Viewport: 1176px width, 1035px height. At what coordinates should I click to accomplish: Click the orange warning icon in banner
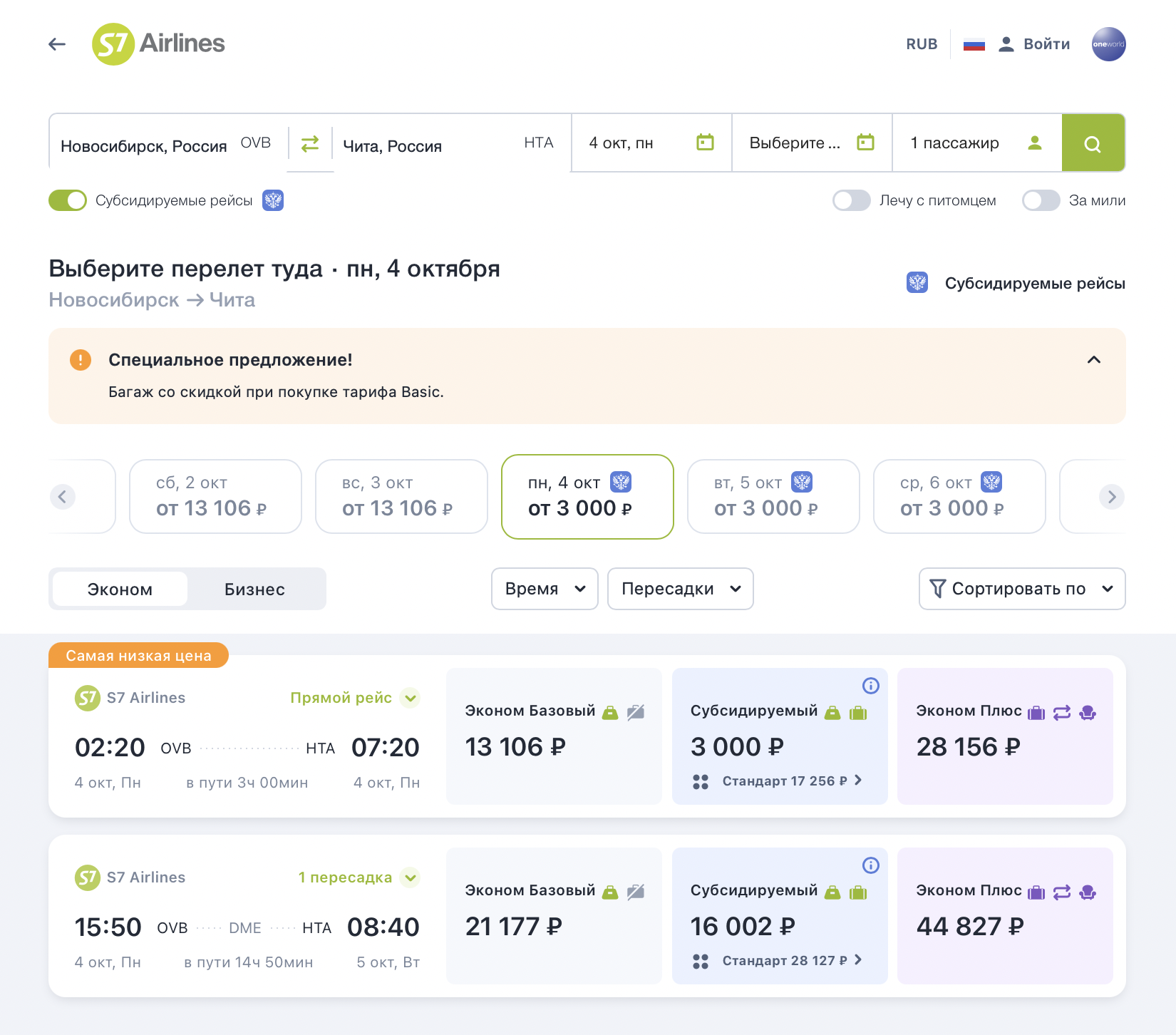(81, 360)
